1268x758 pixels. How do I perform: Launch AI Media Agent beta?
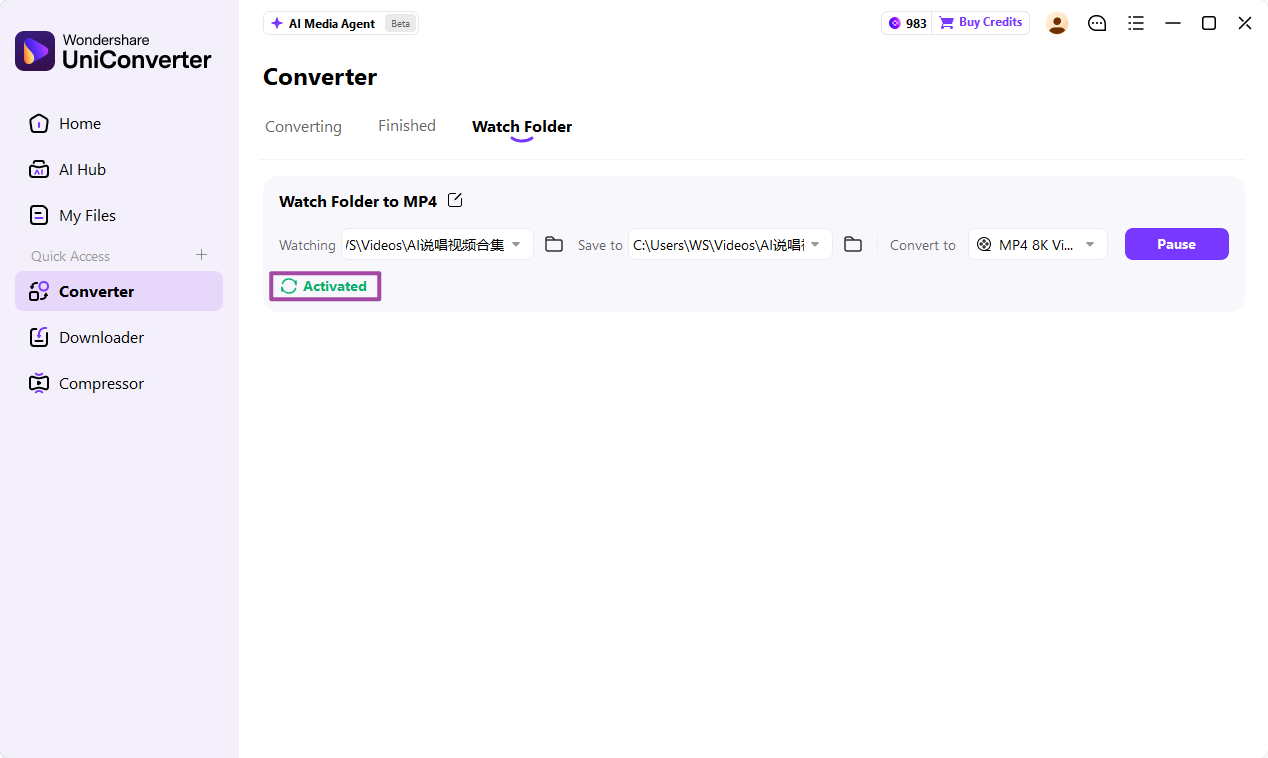click(341, 23)
